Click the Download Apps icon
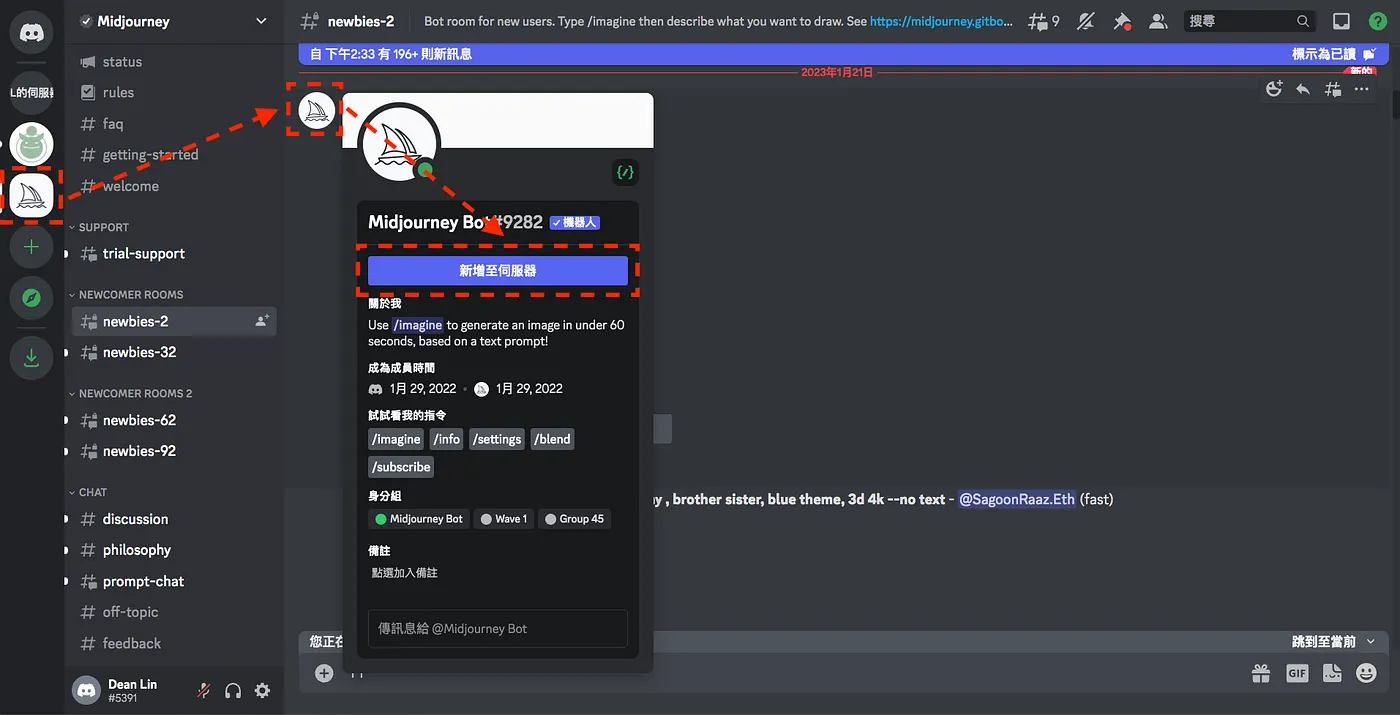Viewport: 1400px width, 715px height. coord(31,358)
